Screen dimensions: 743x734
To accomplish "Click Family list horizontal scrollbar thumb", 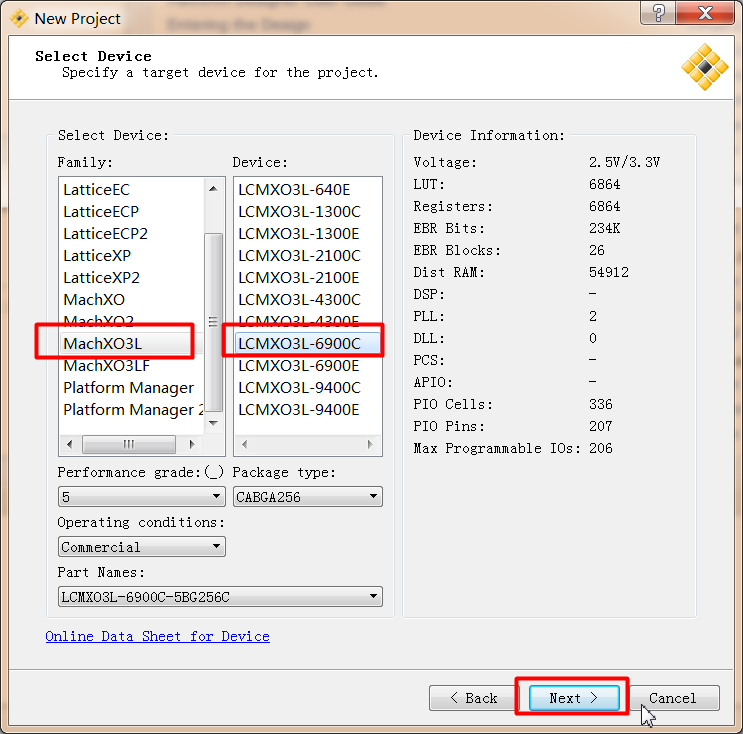I will click(x=129, y=444).
